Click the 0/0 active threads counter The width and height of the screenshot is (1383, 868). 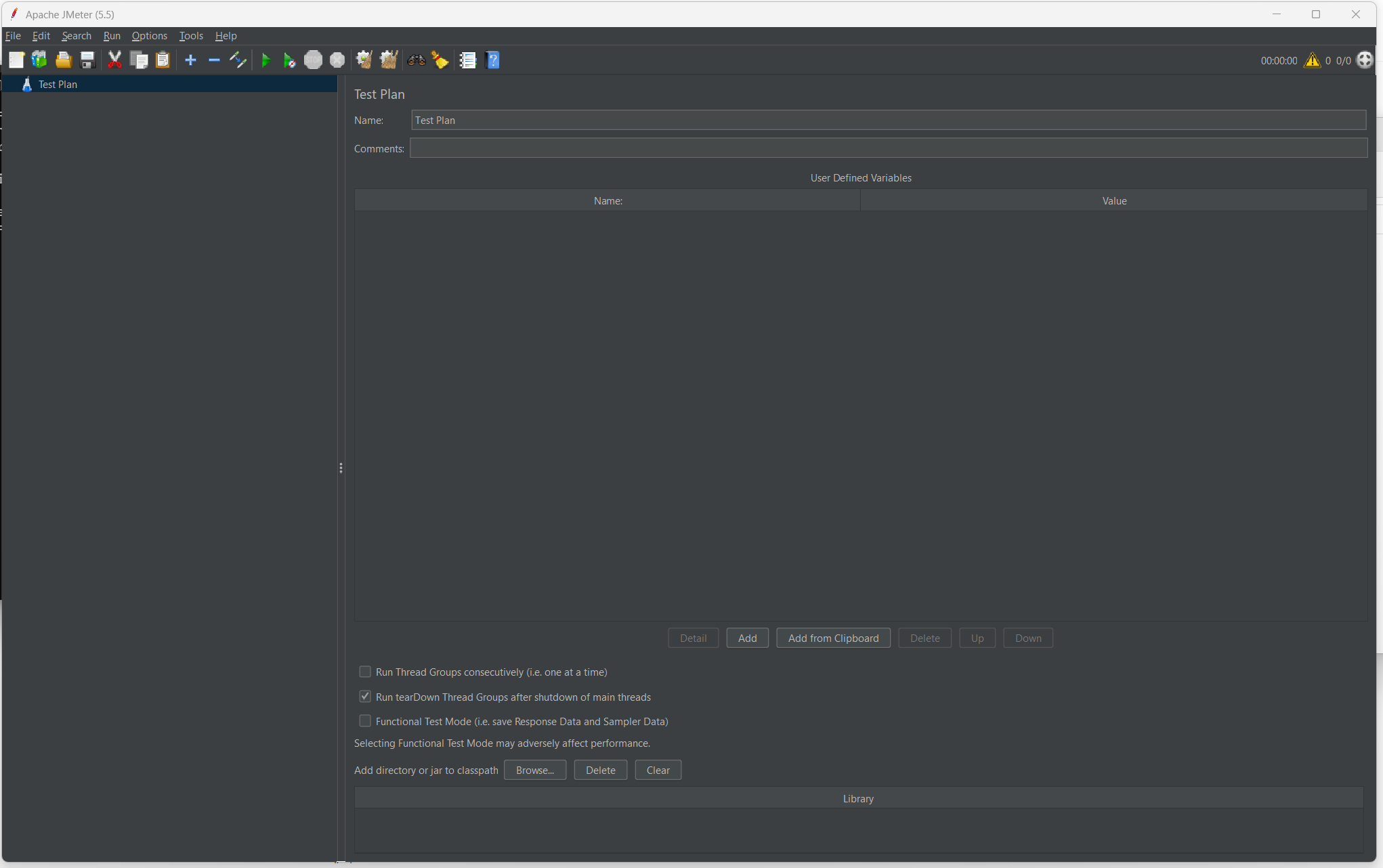pos(1343,61)
